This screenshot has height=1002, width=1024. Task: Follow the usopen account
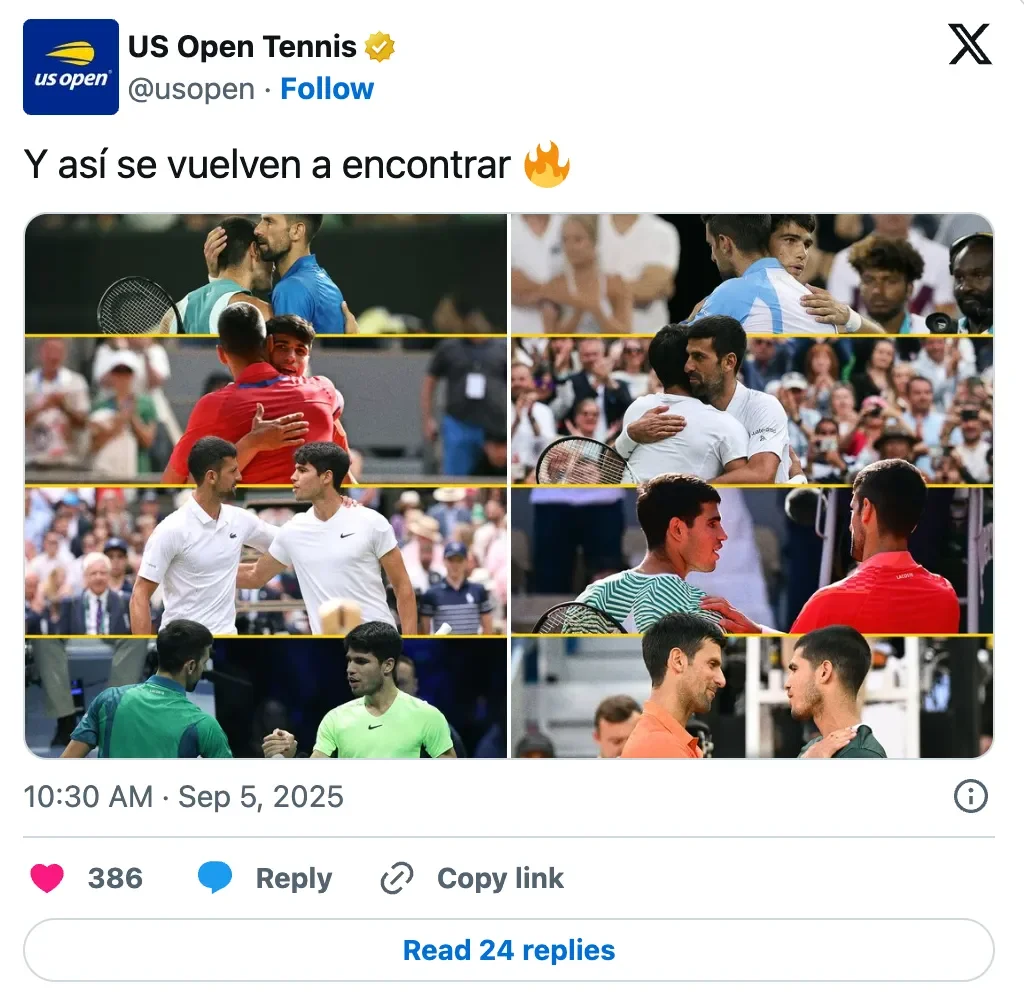(327, 89)
